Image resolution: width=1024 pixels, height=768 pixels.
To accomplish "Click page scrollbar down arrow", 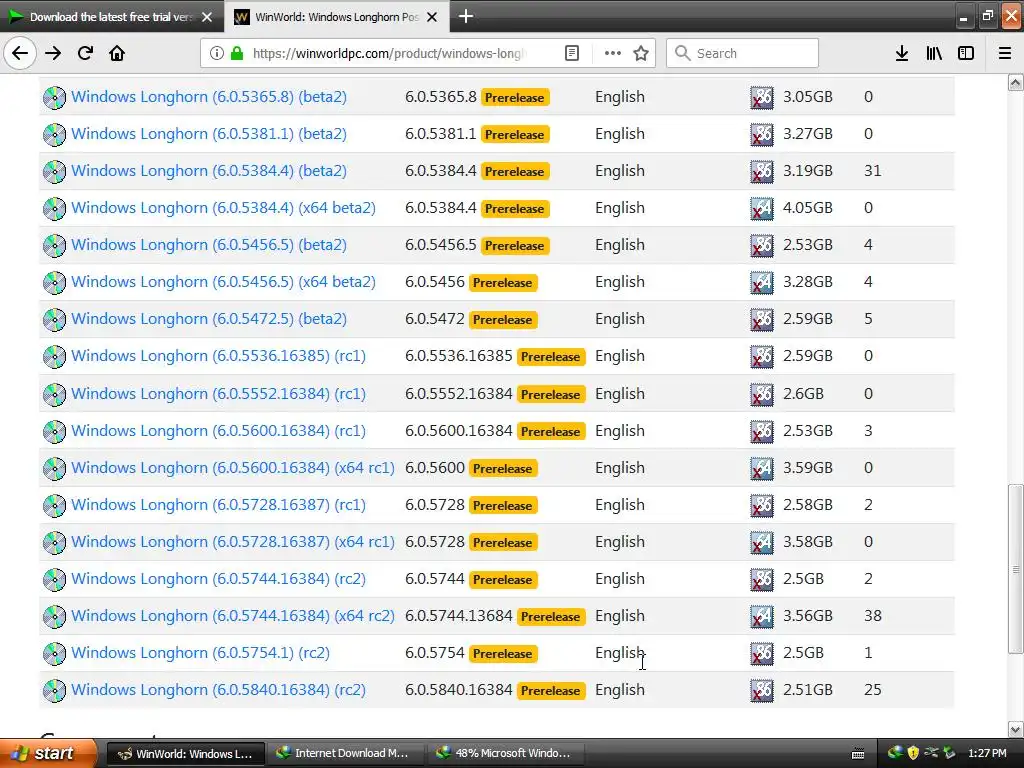I will pos(1016,729).
